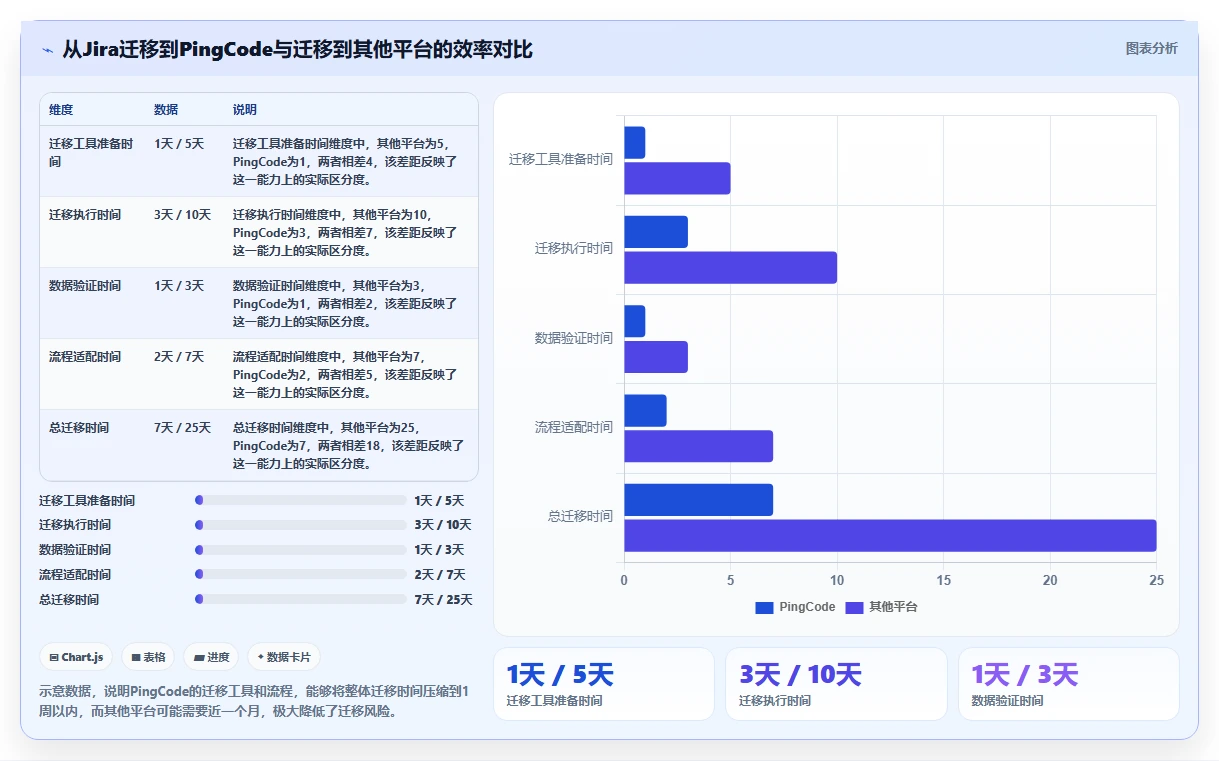Click the footnote paragraph starting 示意数据
This screenshot has width=1219, height=761.
point(254,701)
